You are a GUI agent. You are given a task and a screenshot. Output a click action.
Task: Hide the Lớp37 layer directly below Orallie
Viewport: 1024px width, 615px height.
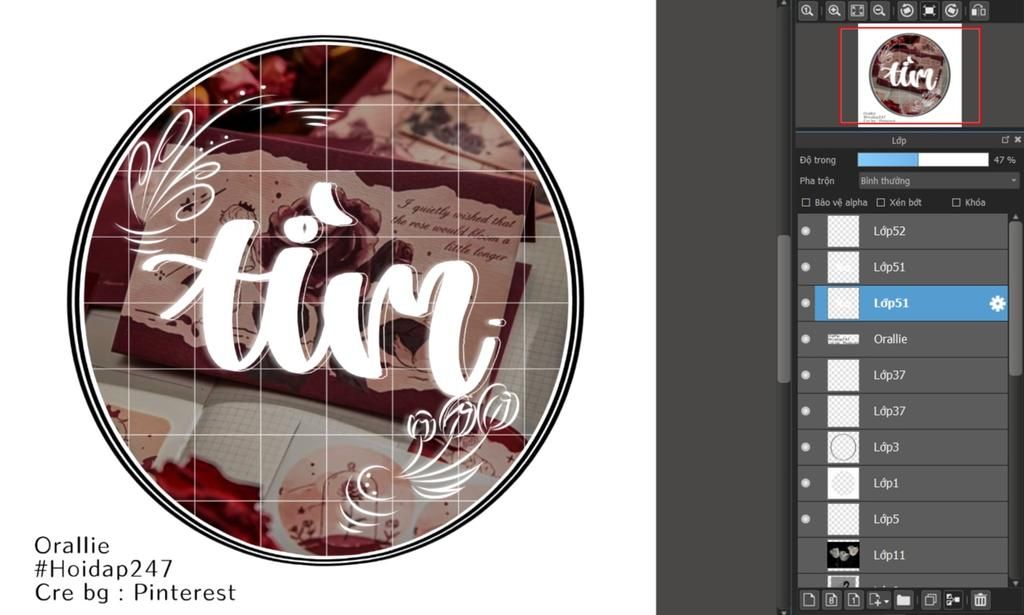[x=806, y=375]
